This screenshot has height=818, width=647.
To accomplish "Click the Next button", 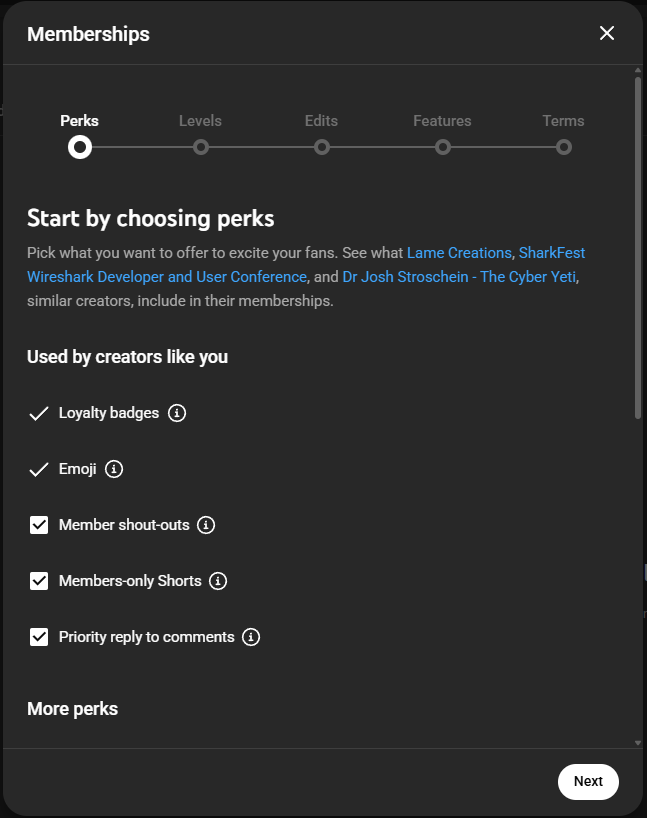I will 588,781.
